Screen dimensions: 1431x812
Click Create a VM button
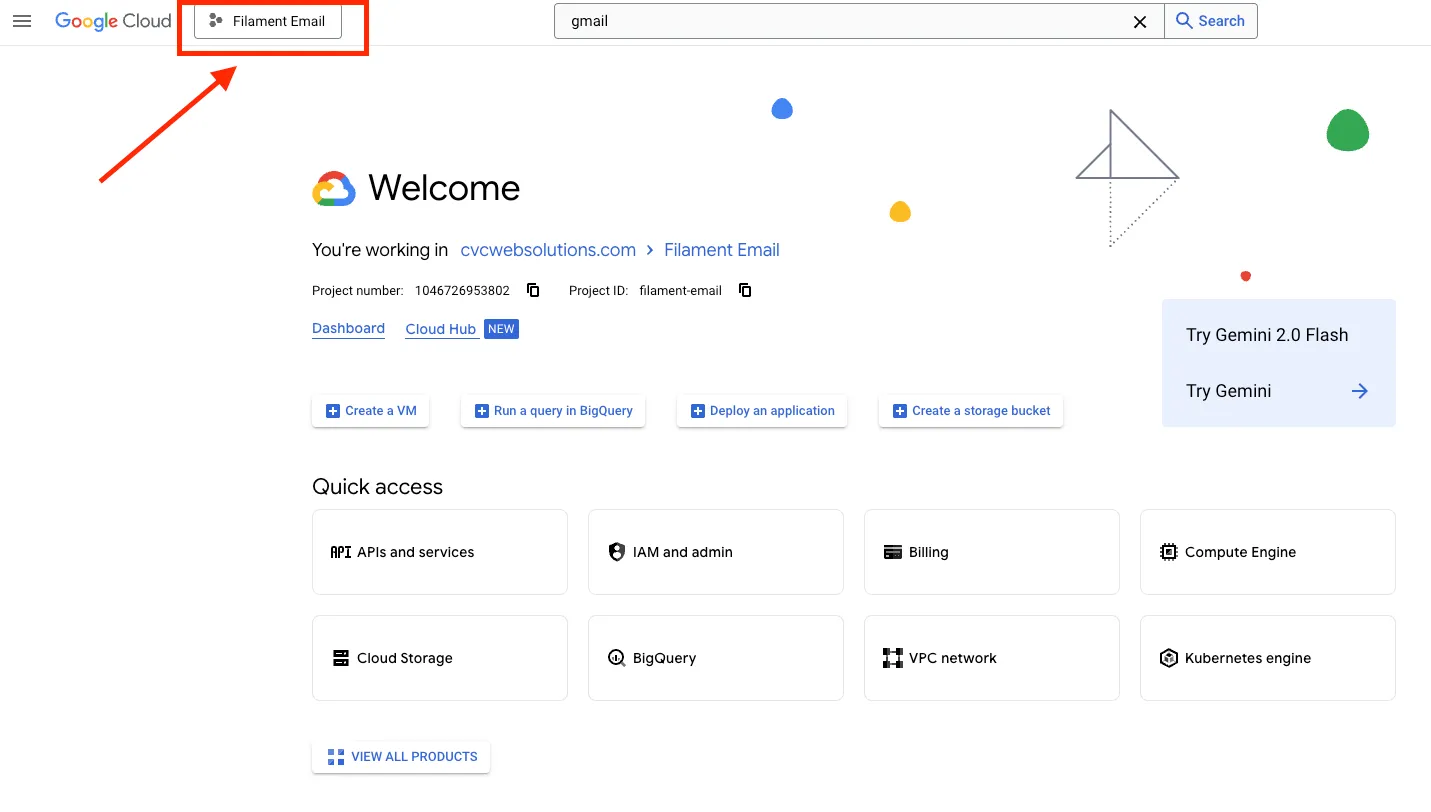click(371, 411)
